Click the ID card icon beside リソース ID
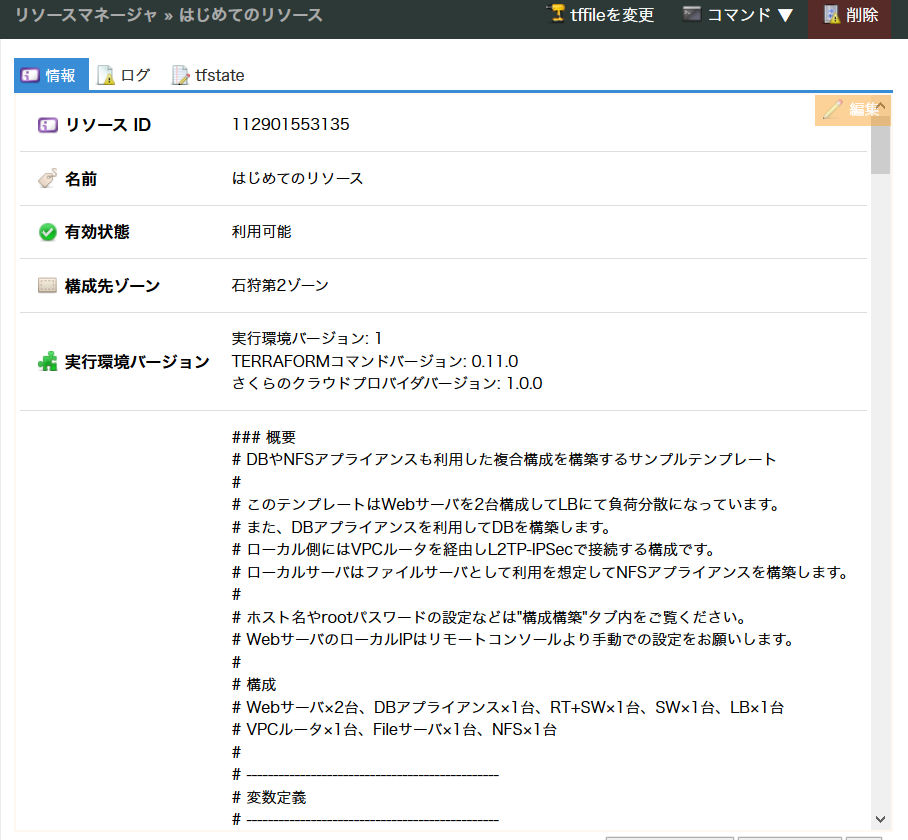 point(46,124)
